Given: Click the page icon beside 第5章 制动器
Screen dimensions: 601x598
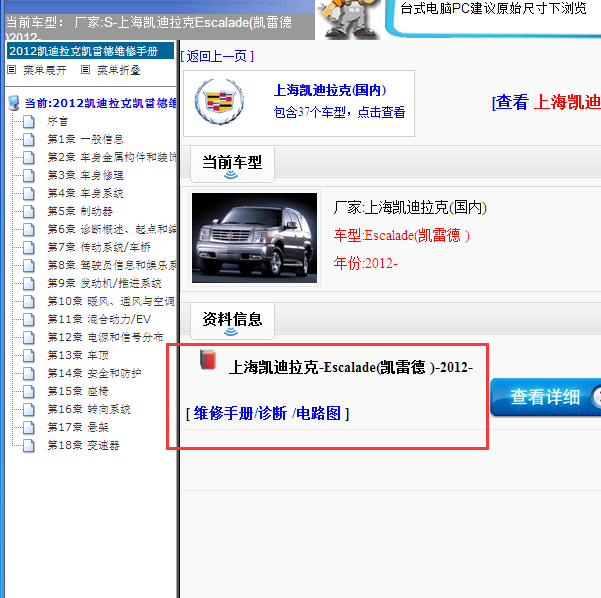Looking at the screenshot, I should [29, 212].
